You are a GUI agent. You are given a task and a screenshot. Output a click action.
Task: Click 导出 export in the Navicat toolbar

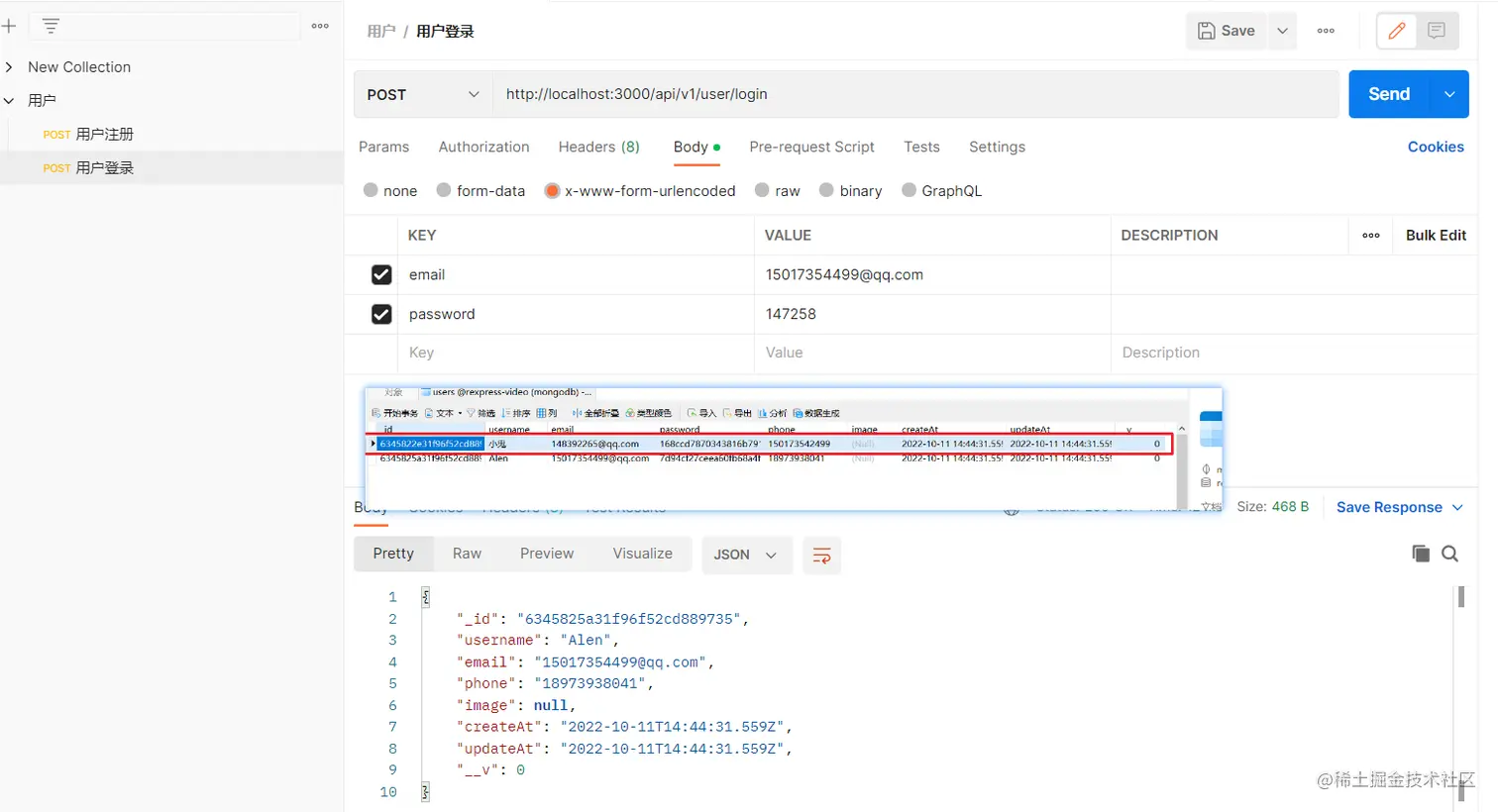click(737, 413)
